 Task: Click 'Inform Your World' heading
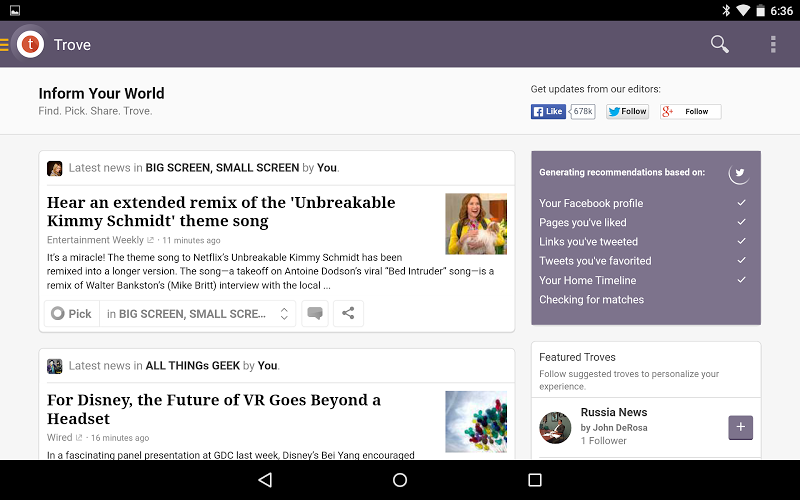(x=102, y=93)
